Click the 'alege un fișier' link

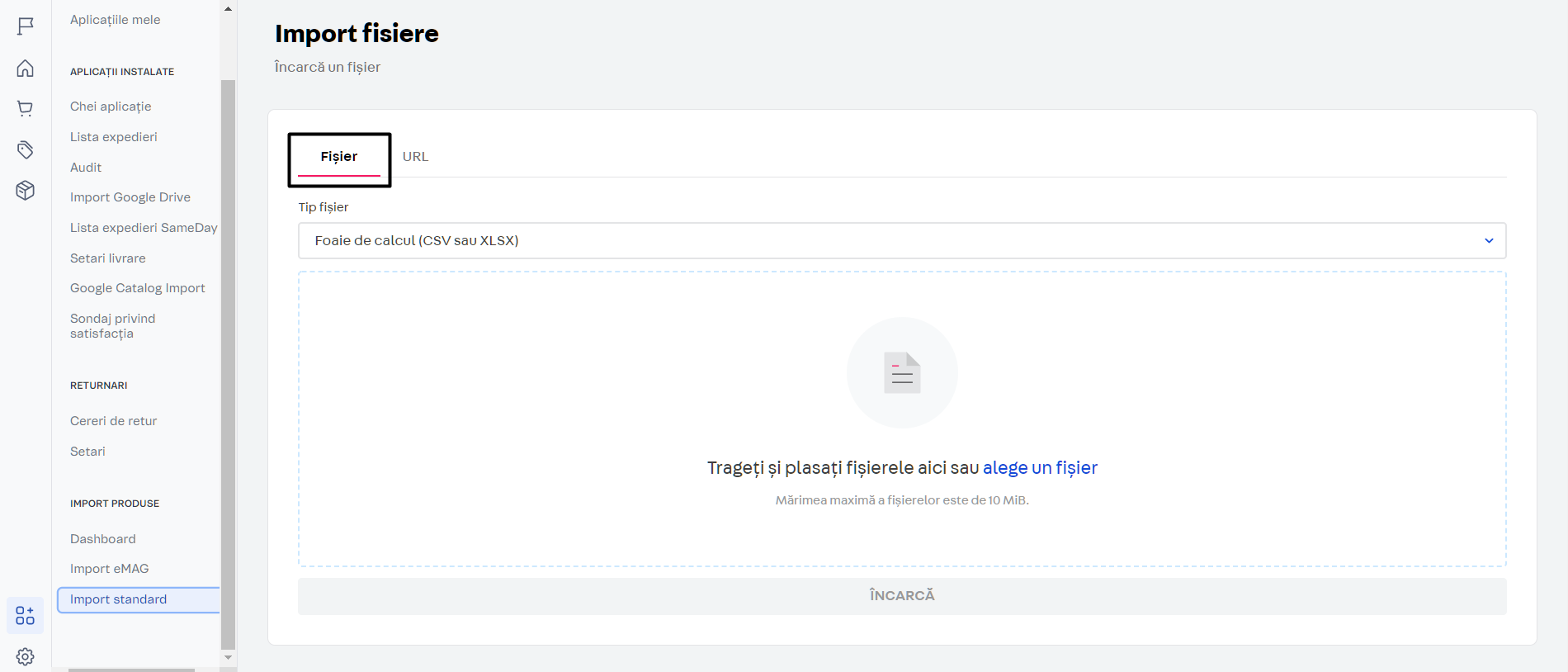pos(1040,468)
